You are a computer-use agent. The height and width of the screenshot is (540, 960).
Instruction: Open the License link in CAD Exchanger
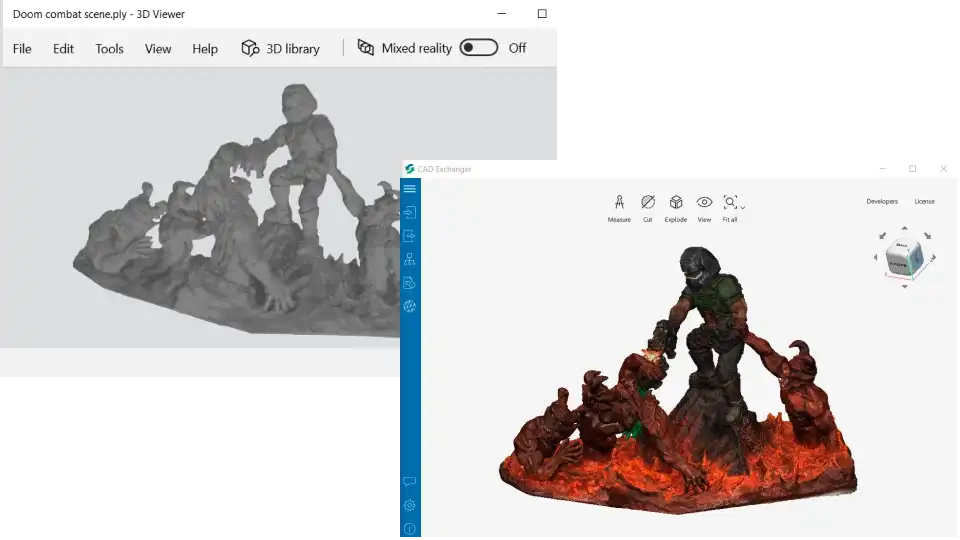point(924,201)
